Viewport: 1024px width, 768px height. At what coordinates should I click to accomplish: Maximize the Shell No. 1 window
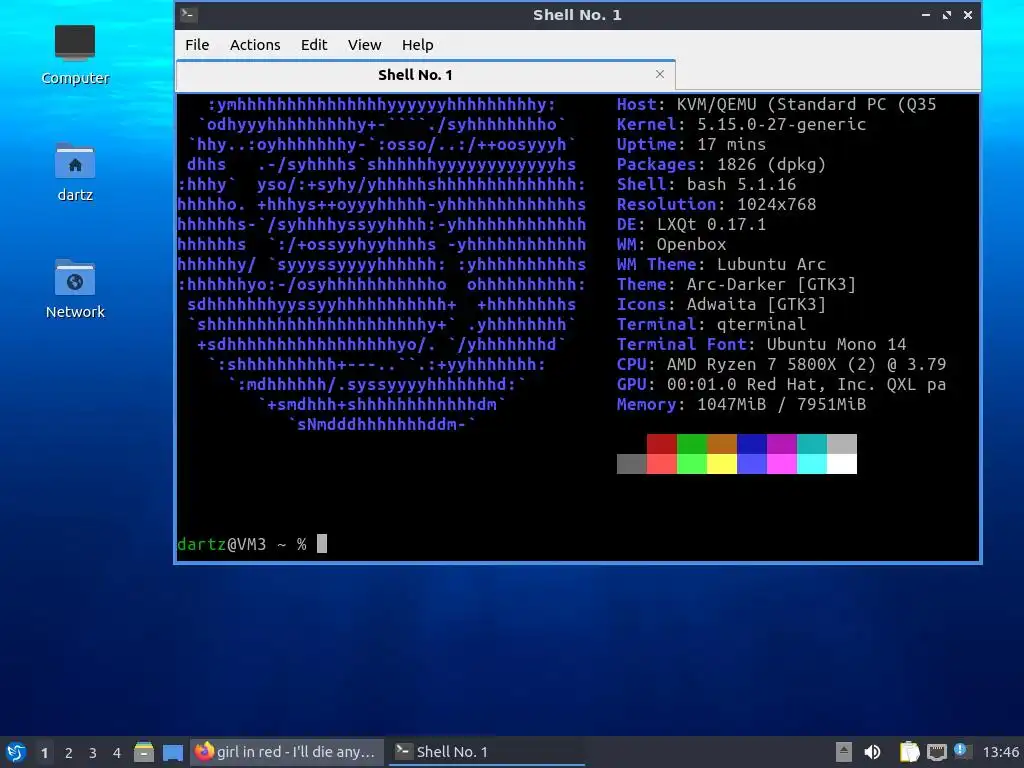pyautogui.click(x=946, y=14)
